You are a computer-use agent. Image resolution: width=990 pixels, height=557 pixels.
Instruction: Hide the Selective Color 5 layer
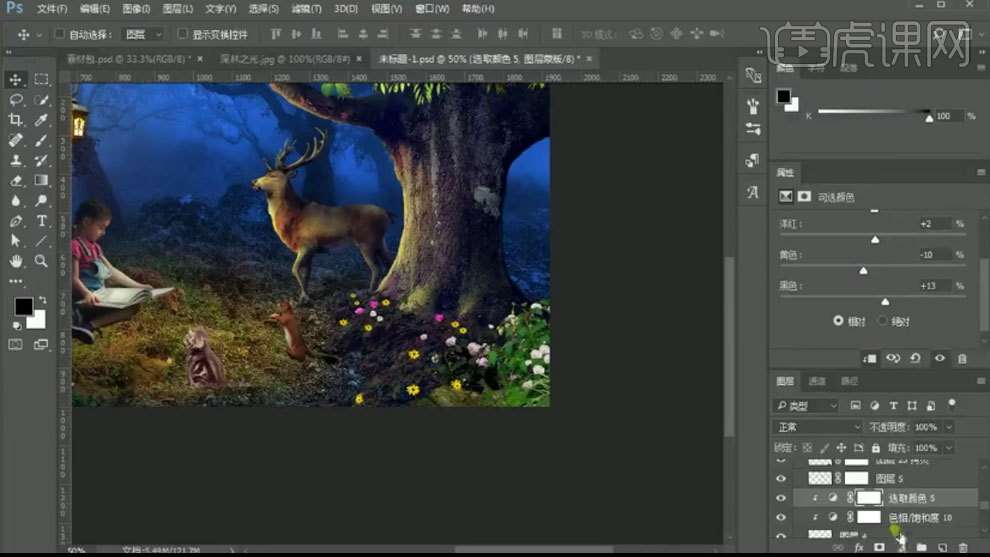(781, 498)
